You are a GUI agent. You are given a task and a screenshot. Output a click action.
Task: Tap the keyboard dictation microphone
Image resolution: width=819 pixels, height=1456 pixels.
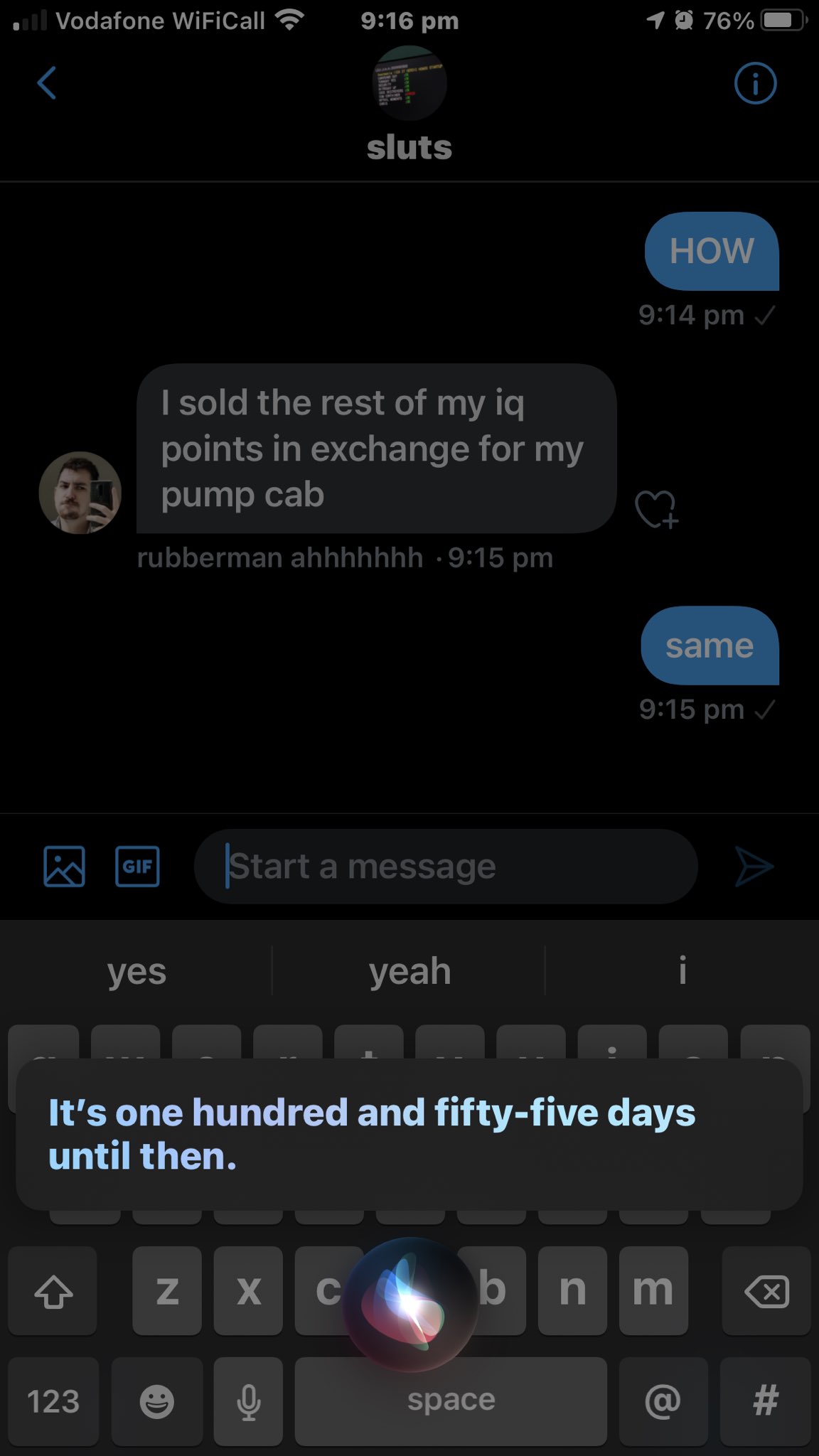tap(248, 1401)
